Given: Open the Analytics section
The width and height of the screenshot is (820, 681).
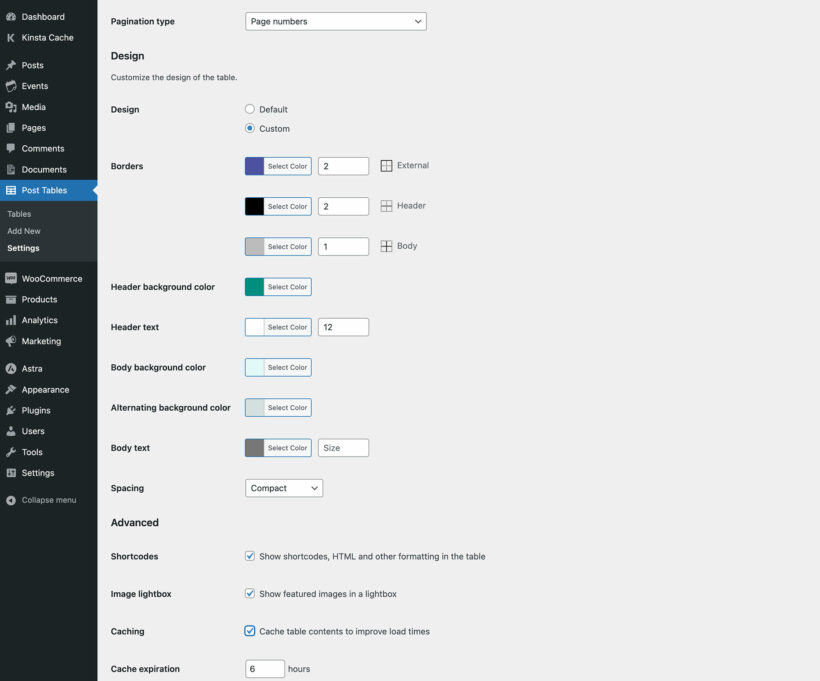Looking at the screenshot, I should pyautogui.click(x=40, y=319).
